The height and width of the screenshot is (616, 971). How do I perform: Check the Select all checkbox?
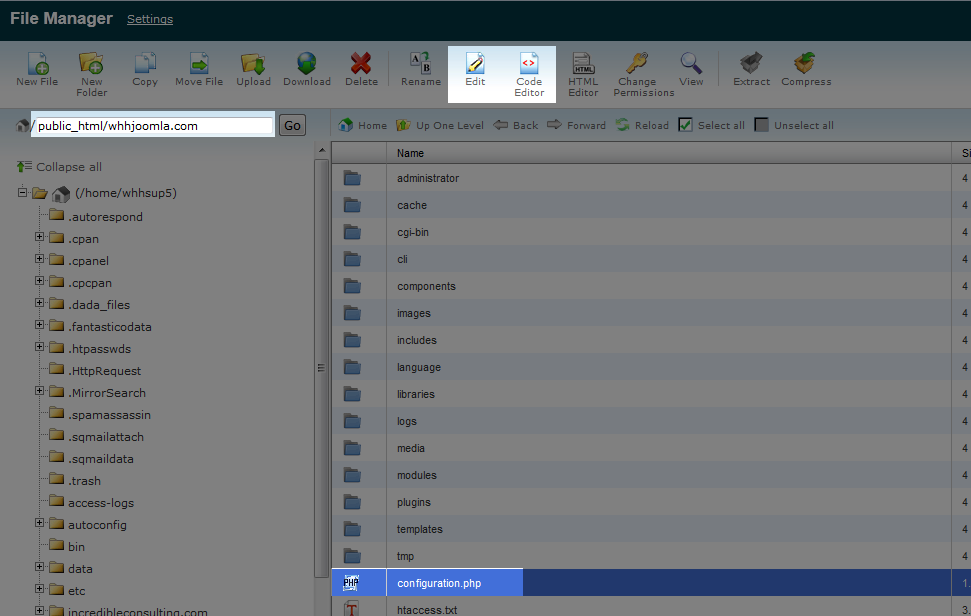686,125
